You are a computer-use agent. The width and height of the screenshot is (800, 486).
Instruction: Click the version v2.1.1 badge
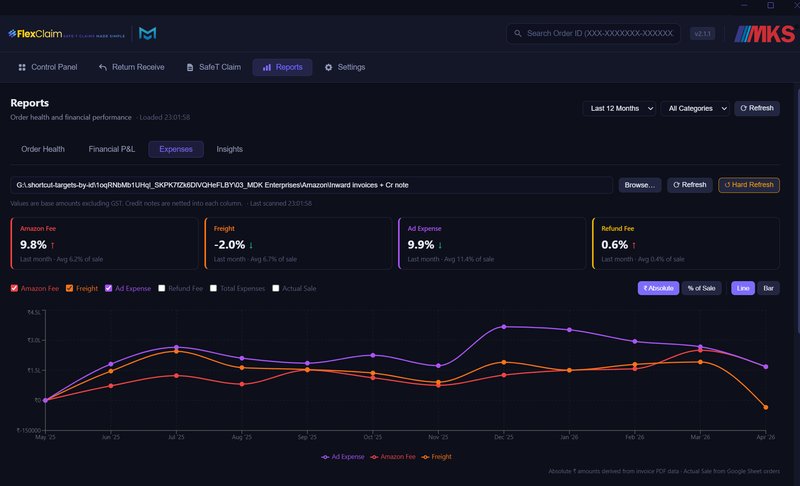click(703, 34)
